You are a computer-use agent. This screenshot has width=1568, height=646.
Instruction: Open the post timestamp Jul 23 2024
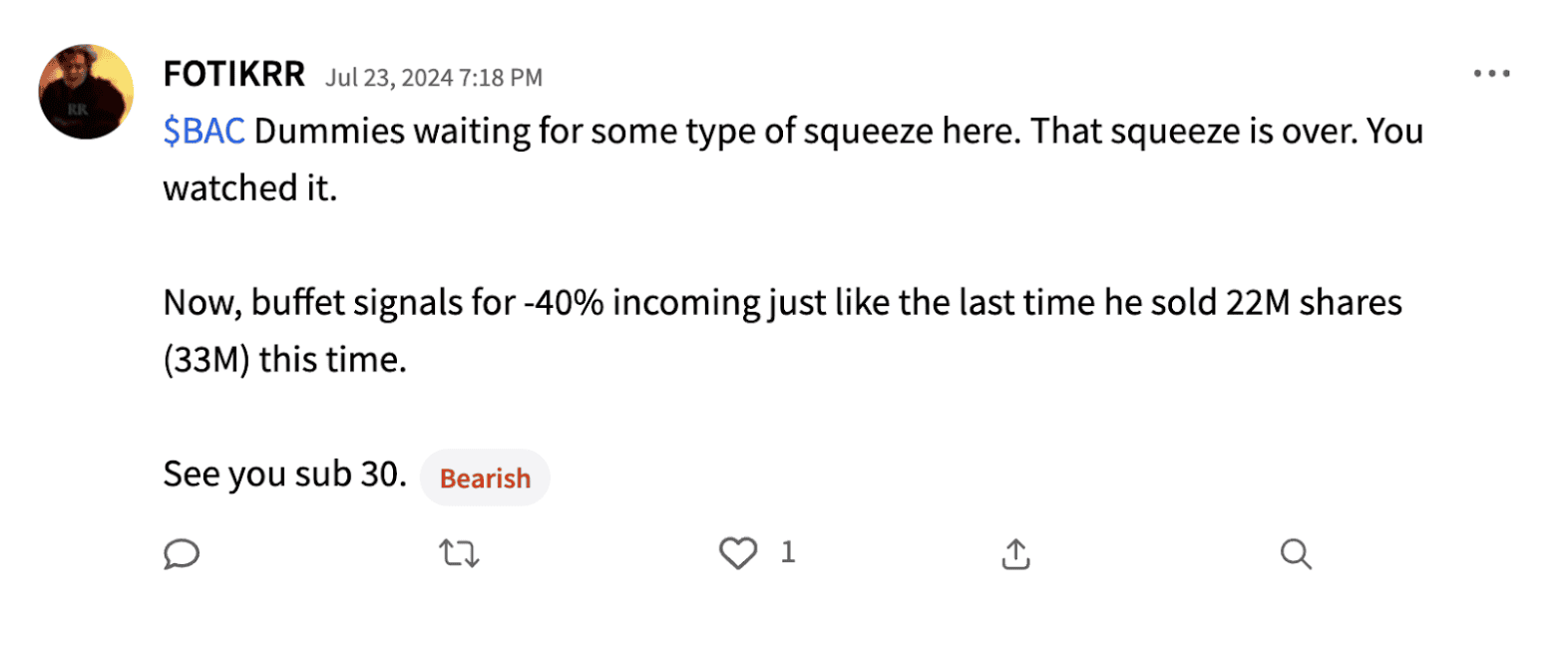click(x=434, y=77)
